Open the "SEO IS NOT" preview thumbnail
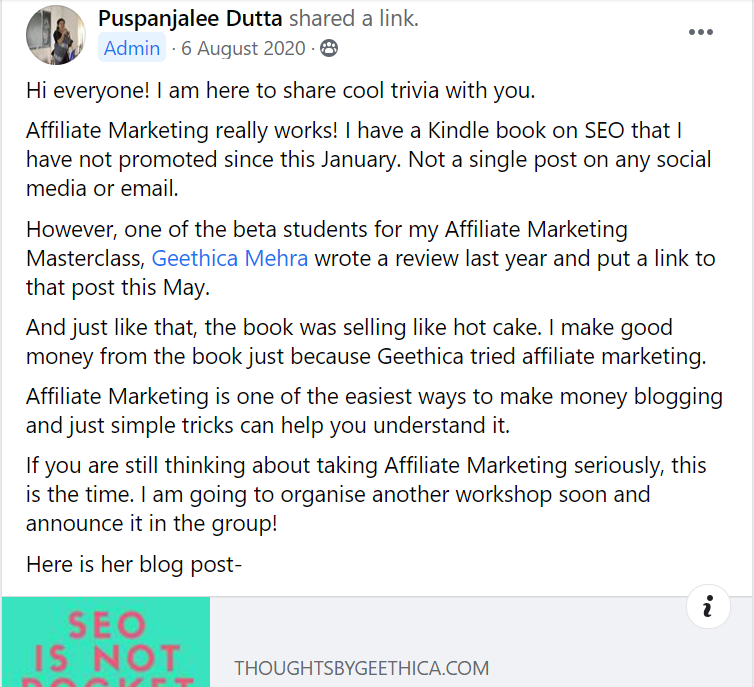 (x=105, y=642)
